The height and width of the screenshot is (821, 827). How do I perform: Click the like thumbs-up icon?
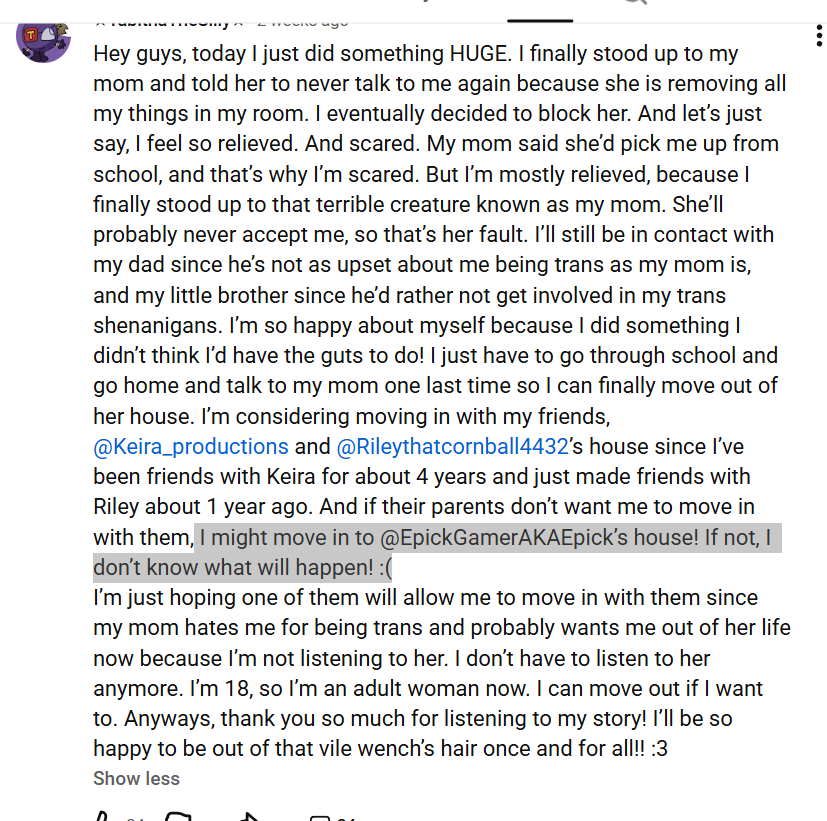[103, 816]
